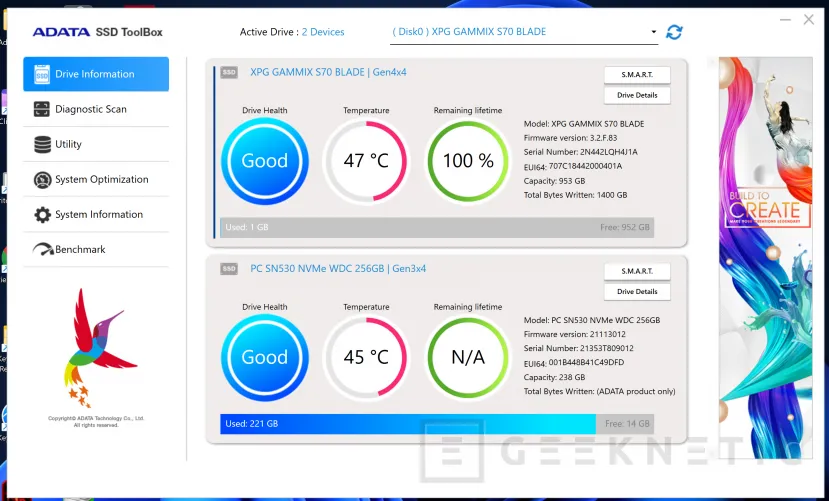The height and width of the screenshot is (501, 829).
Task: Click the refresh drives icon
Action: (x=674, y=32)
